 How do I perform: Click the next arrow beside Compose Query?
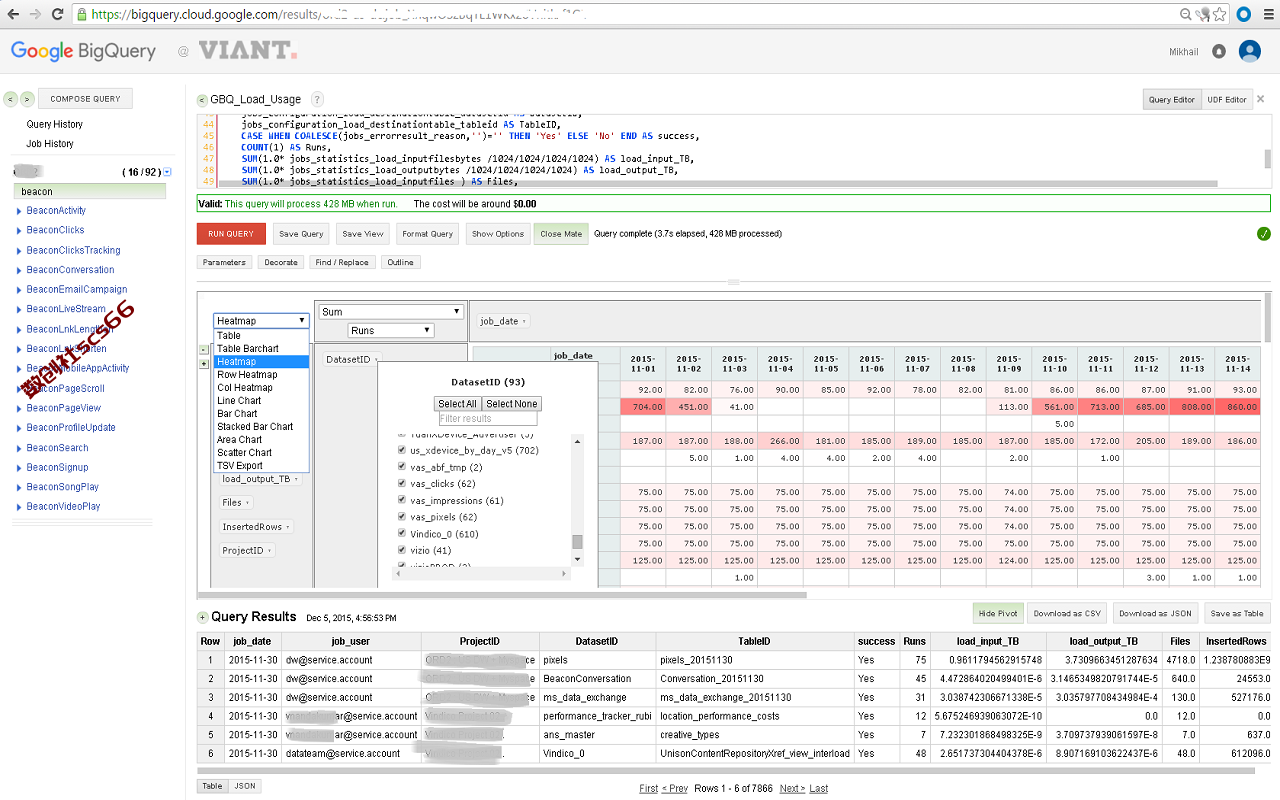[x=27, y=99]
